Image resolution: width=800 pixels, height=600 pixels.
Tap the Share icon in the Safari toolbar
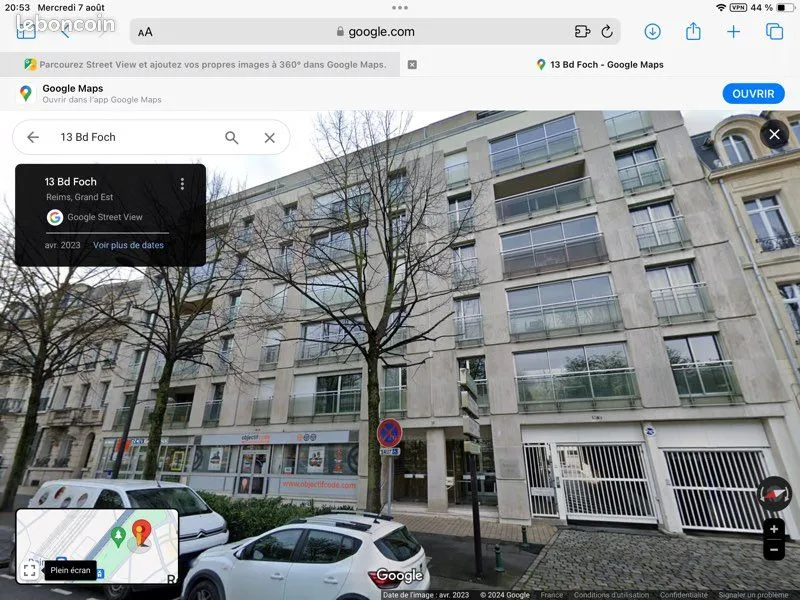click(693, 31)
